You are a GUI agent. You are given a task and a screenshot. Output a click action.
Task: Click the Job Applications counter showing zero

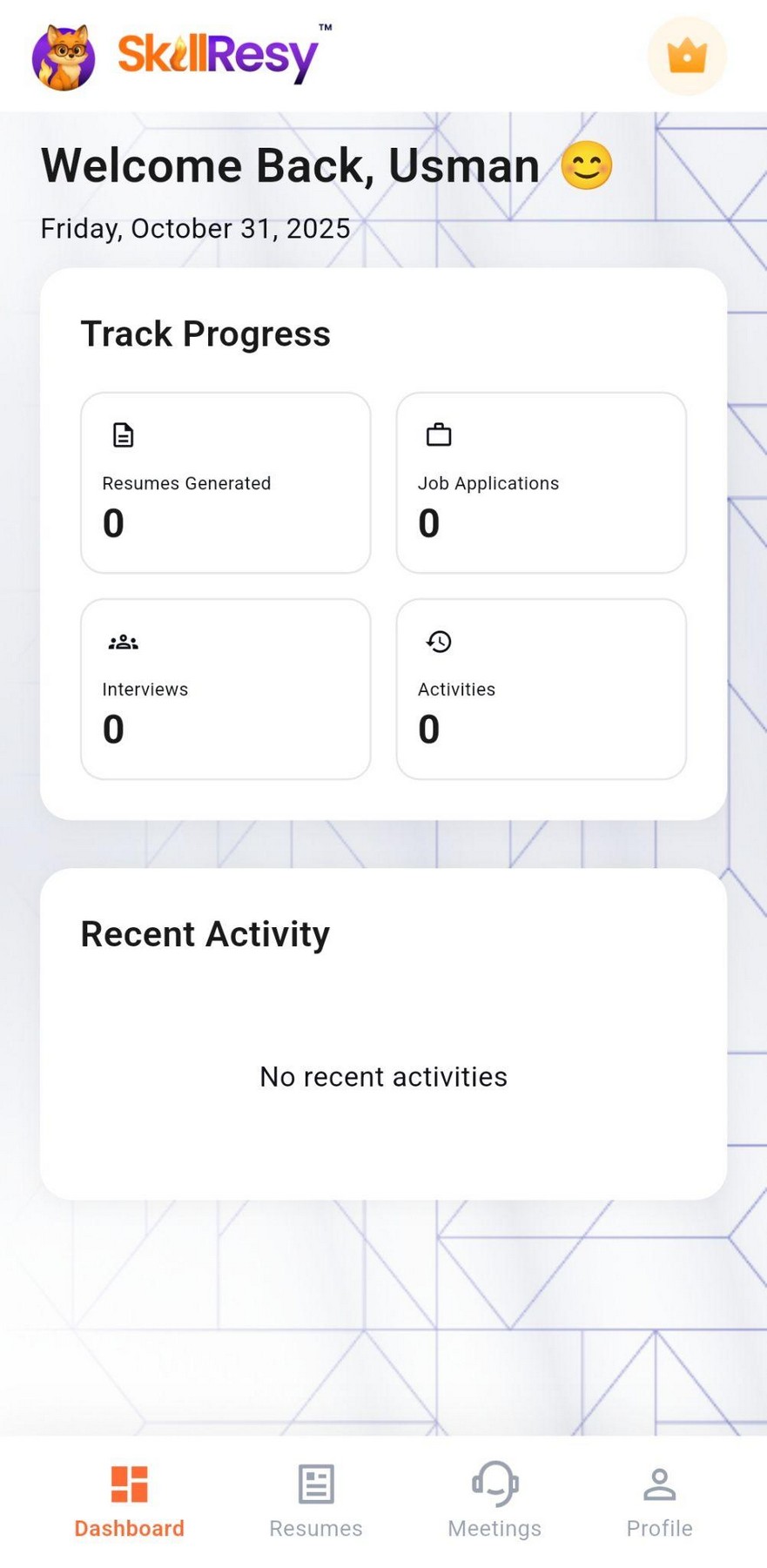tap(428, 523)
